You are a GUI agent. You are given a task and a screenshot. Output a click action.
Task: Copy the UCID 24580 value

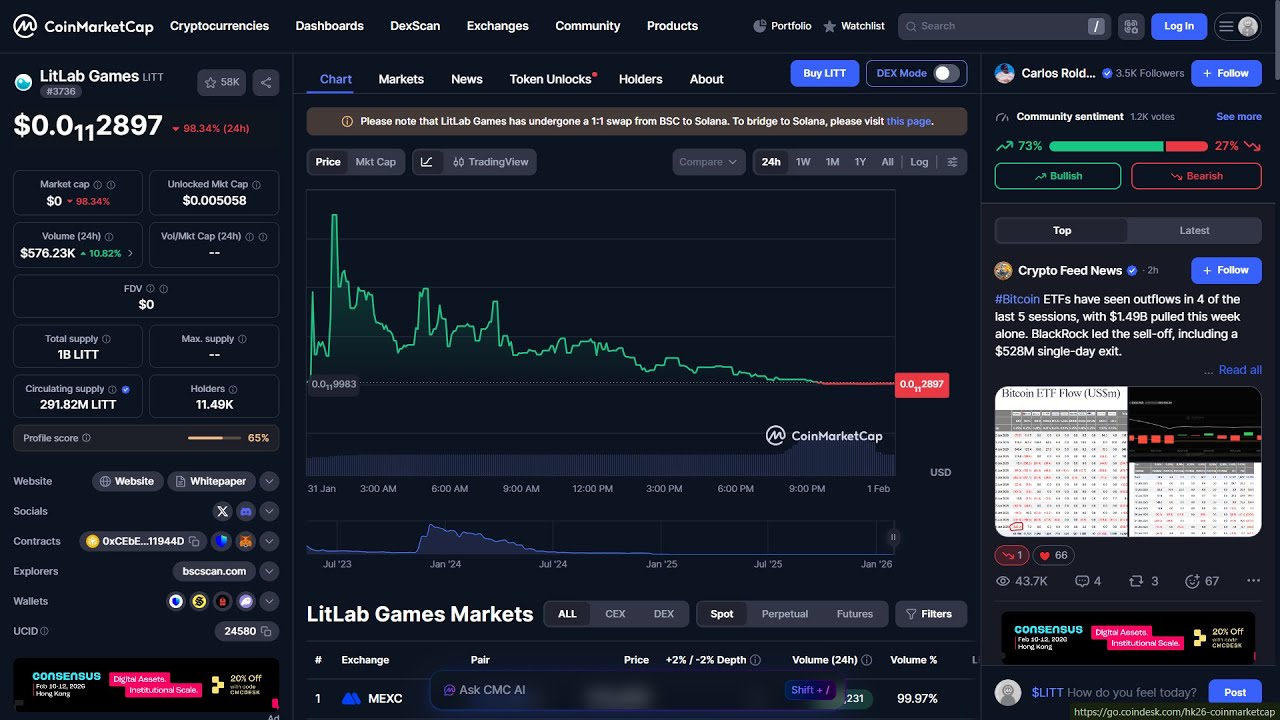[x=265, y=631]
